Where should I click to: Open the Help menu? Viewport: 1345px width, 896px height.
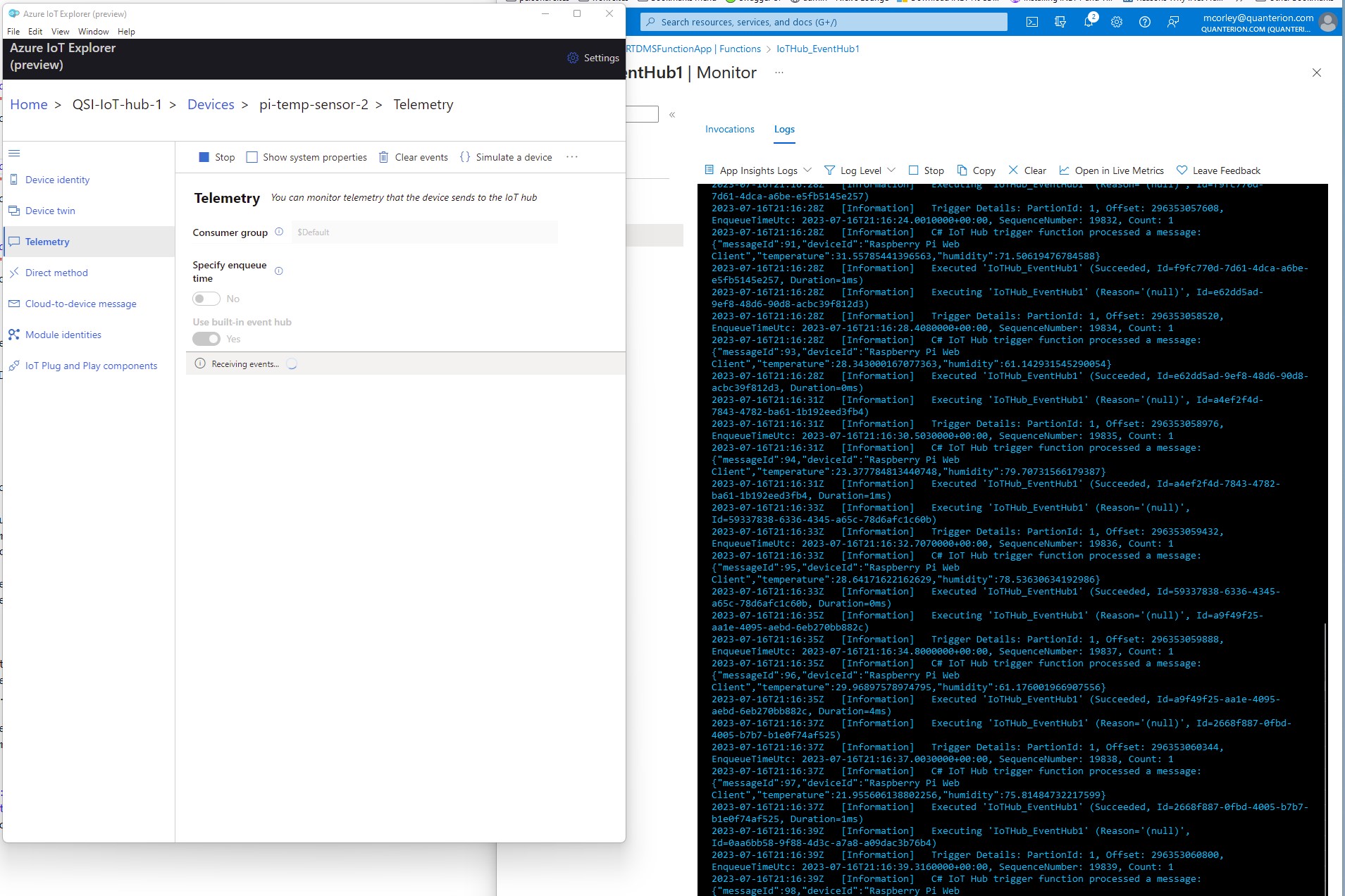click(x=126, y=32)
